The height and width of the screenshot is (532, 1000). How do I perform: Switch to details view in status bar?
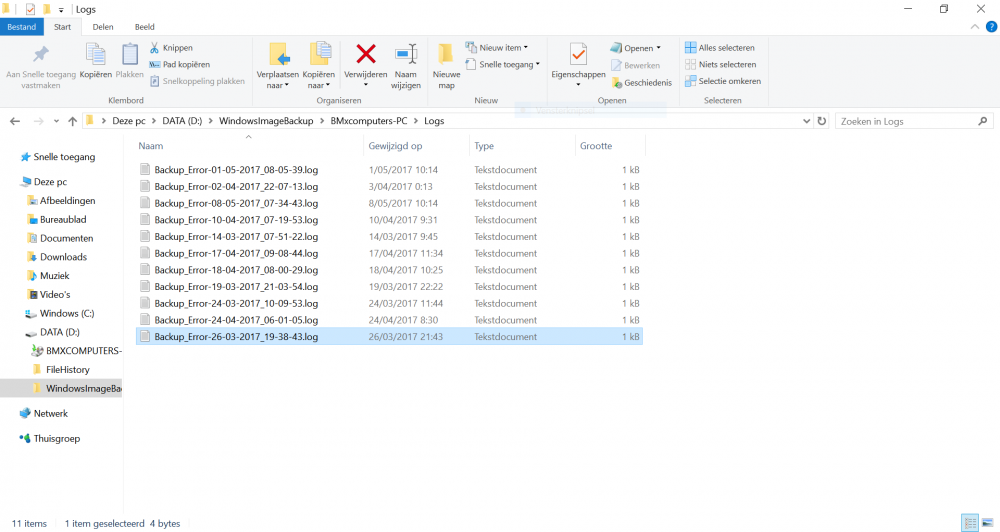pos(969,523)
